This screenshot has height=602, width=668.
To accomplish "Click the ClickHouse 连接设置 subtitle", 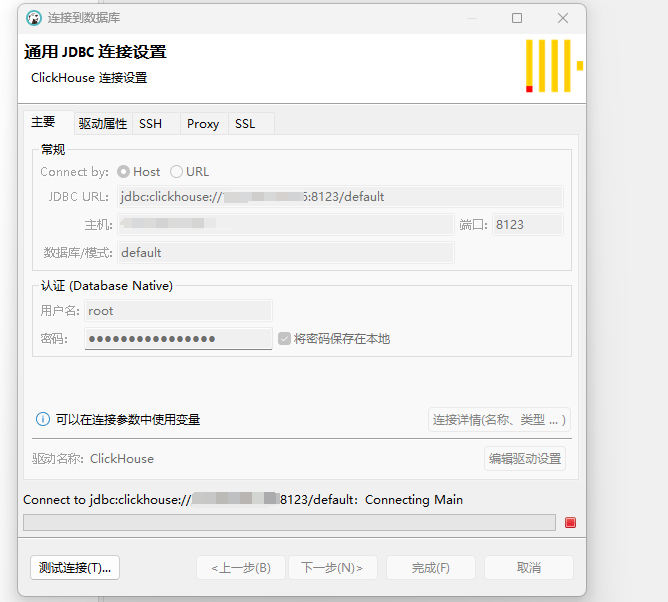I will click(89, 78).
